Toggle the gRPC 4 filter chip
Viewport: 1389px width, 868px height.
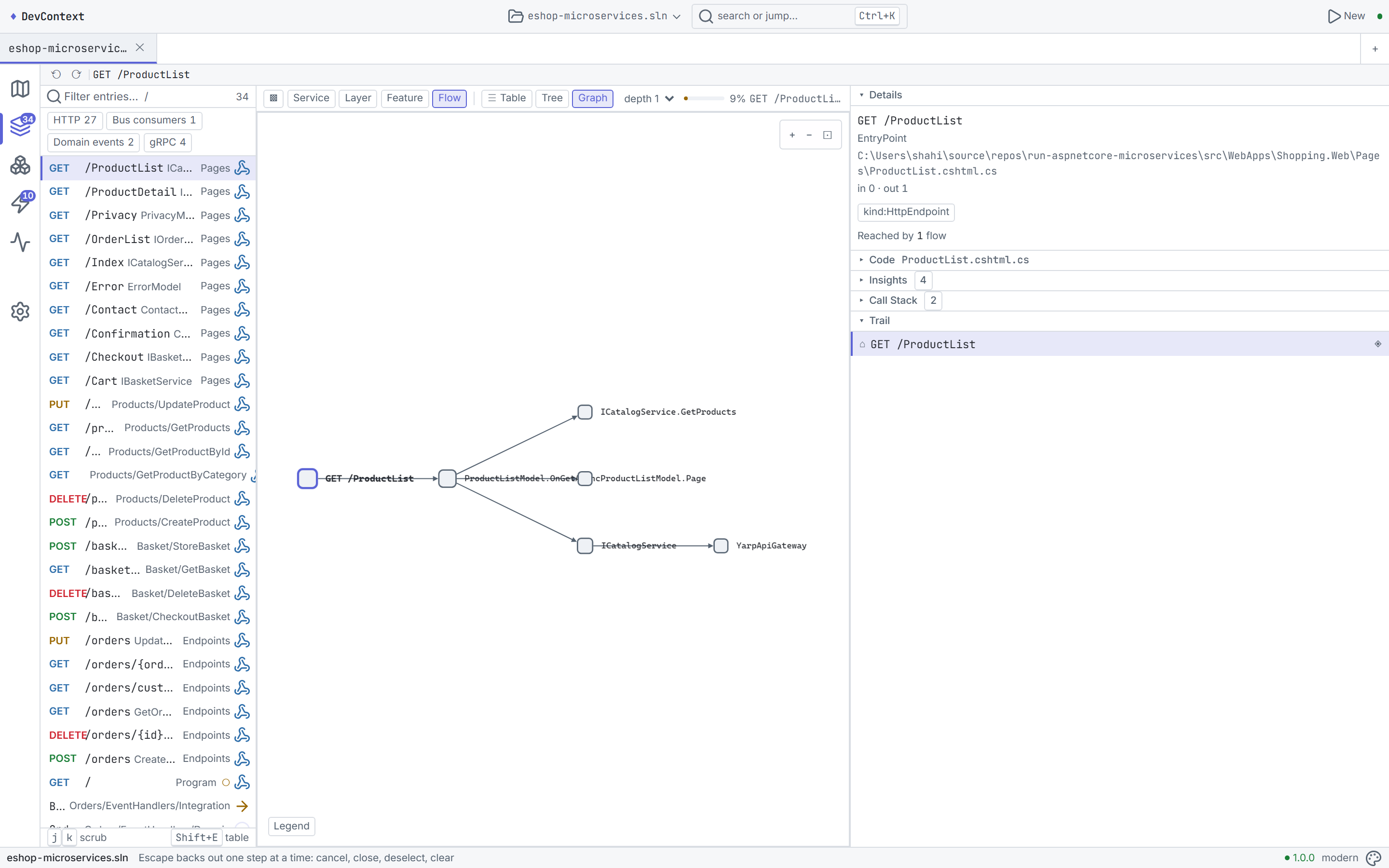point(168,142)
